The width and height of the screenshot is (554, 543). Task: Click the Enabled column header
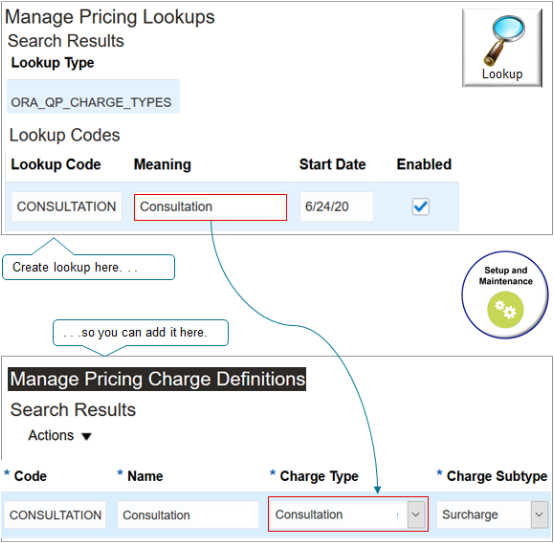coord(424,164)
